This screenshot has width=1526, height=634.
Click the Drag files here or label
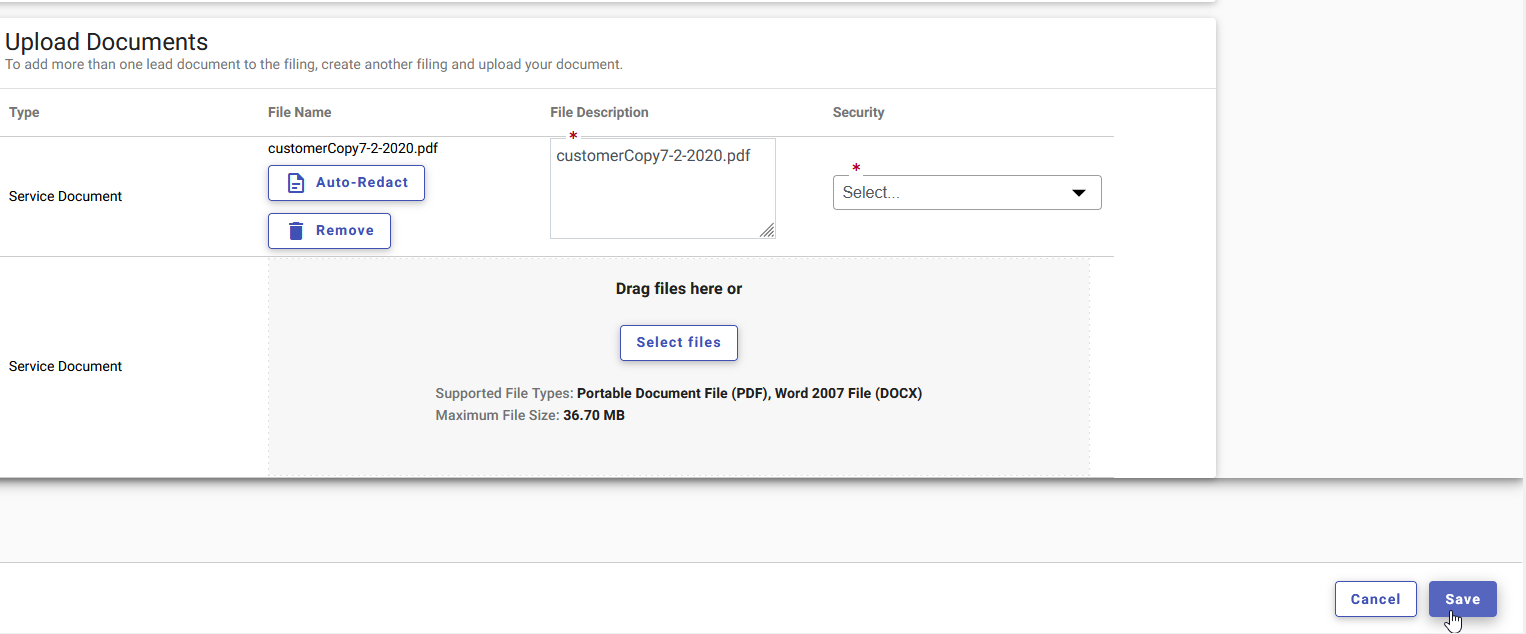(x=678, y=288)
